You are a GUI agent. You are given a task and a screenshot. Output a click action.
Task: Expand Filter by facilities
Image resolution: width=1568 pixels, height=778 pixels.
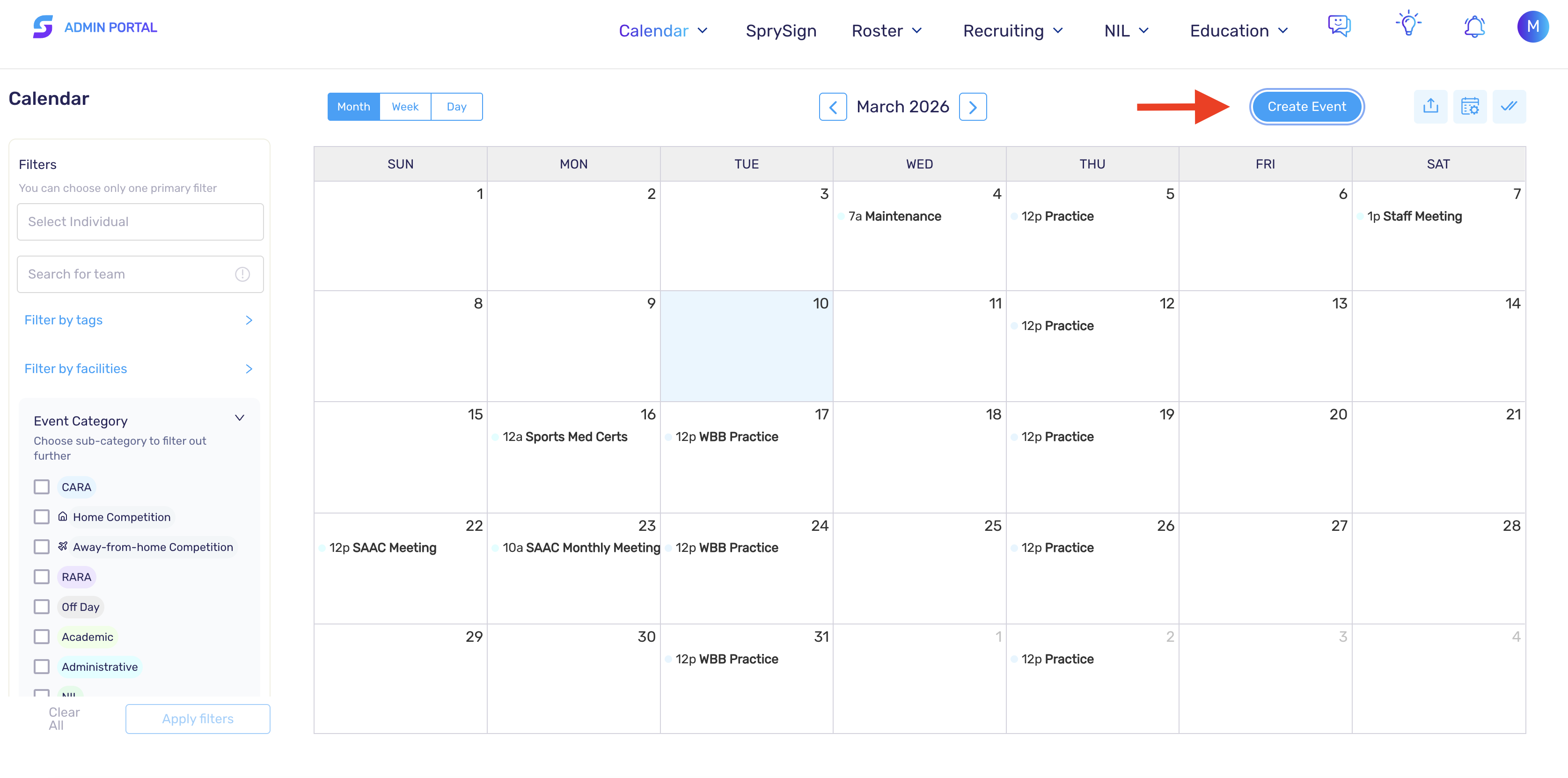(139, 369)
